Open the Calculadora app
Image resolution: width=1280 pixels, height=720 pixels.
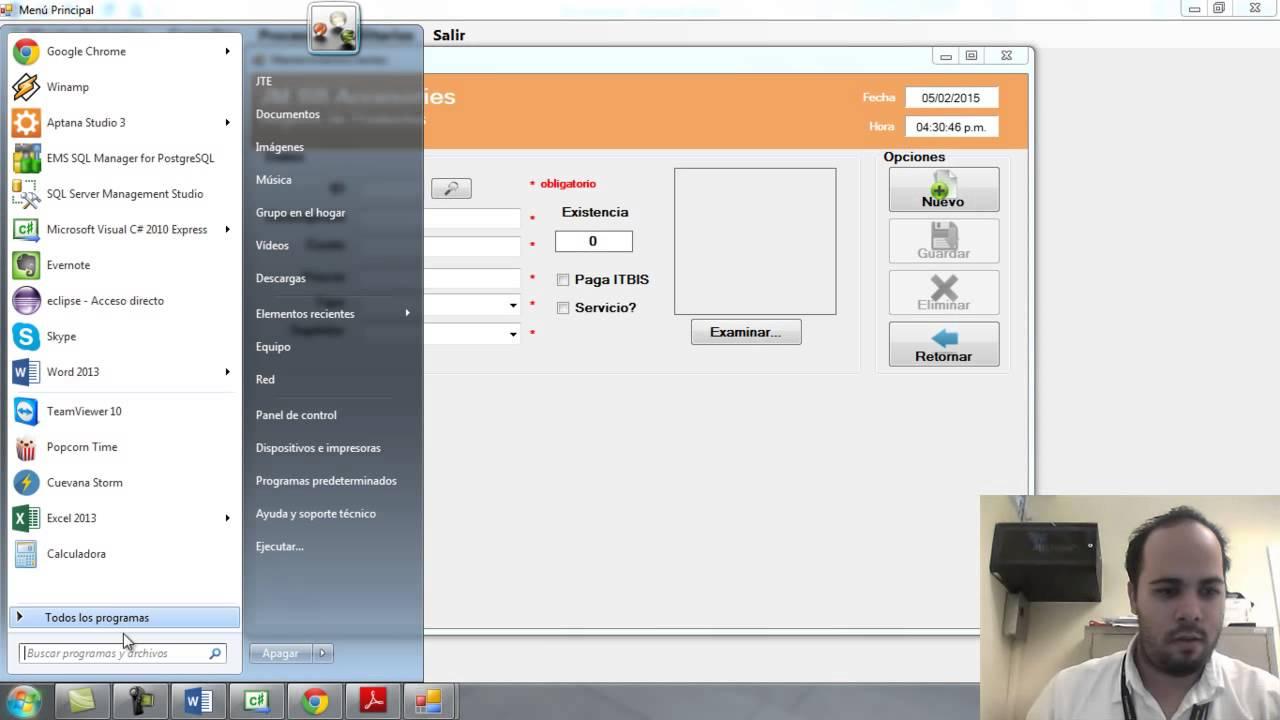75,554
